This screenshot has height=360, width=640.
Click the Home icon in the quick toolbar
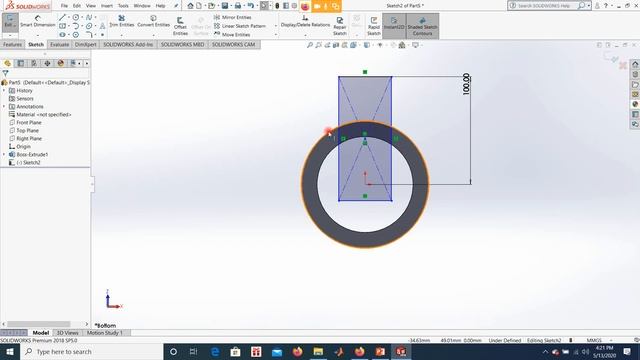click(x=190, y=6)
